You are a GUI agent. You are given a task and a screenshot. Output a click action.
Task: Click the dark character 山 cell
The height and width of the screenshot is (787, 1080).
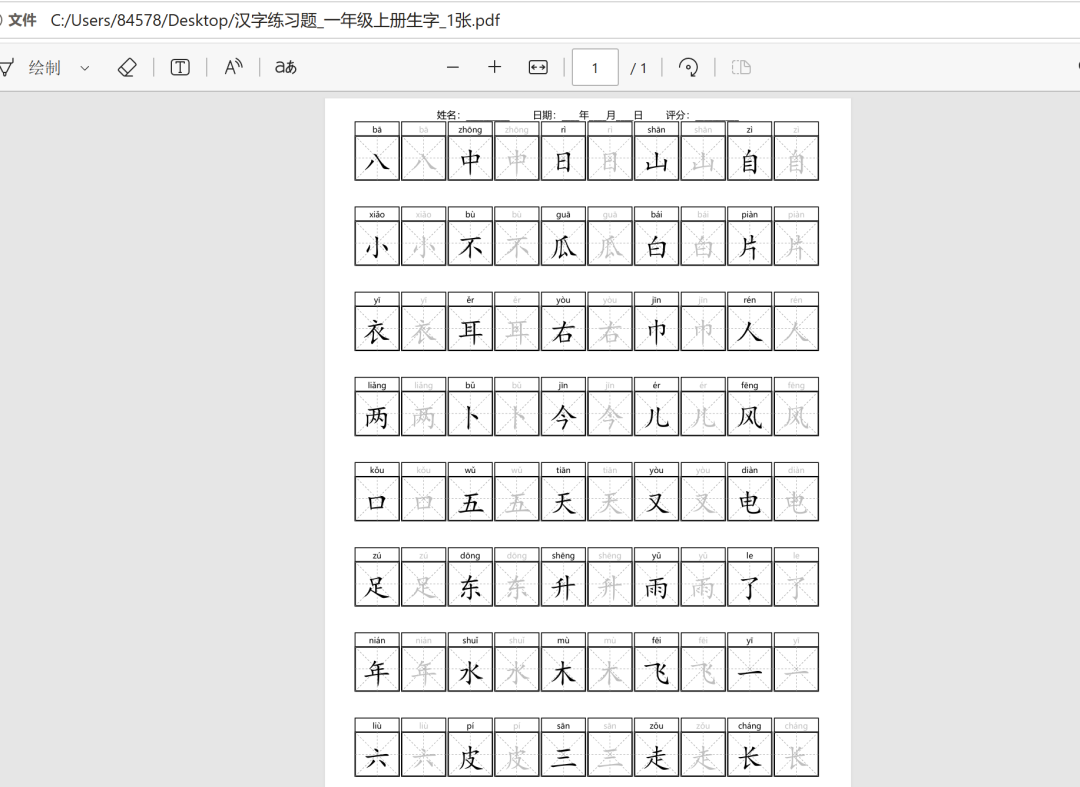pos(656,158)
